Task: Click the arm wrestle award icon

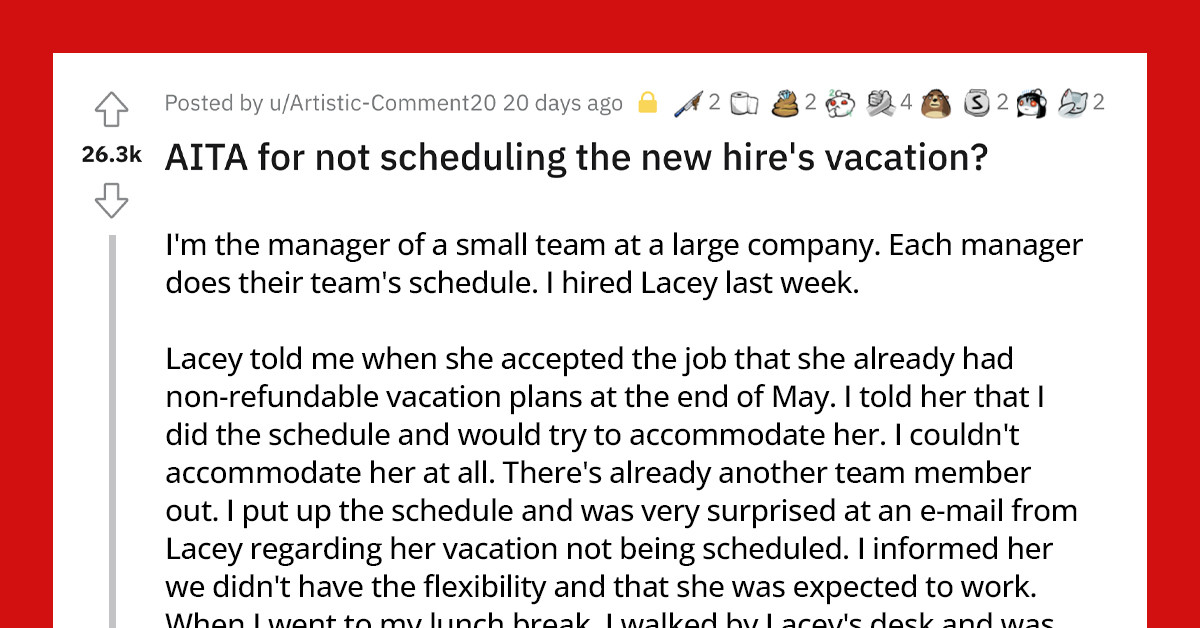Action: coord(878,102)
